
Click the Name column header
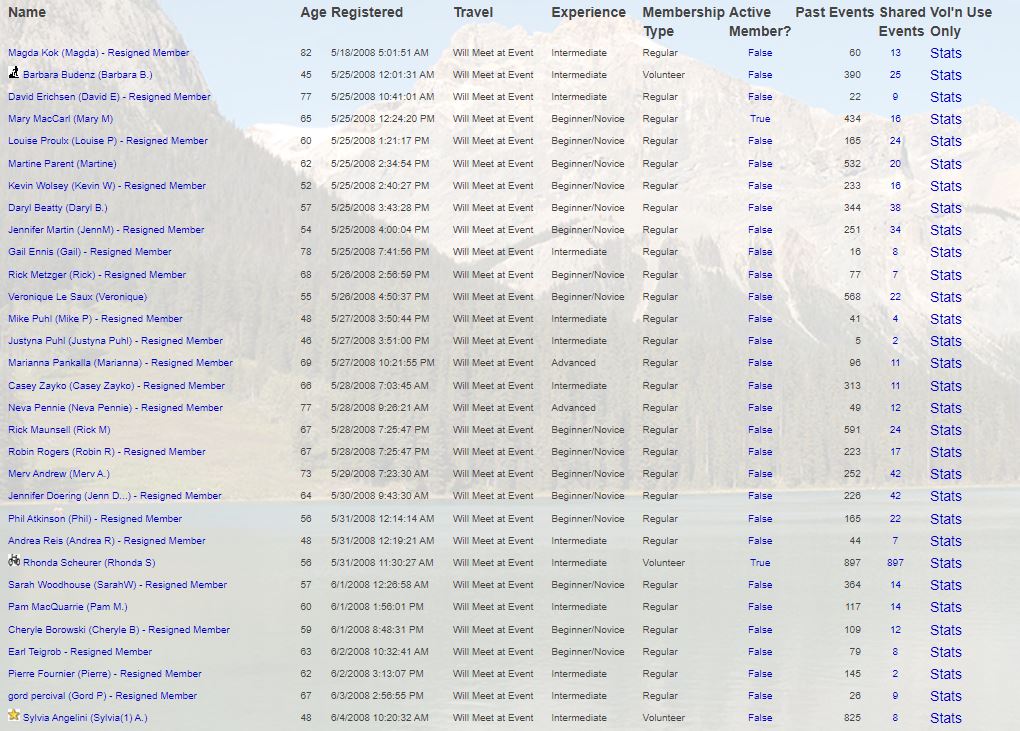27,13
